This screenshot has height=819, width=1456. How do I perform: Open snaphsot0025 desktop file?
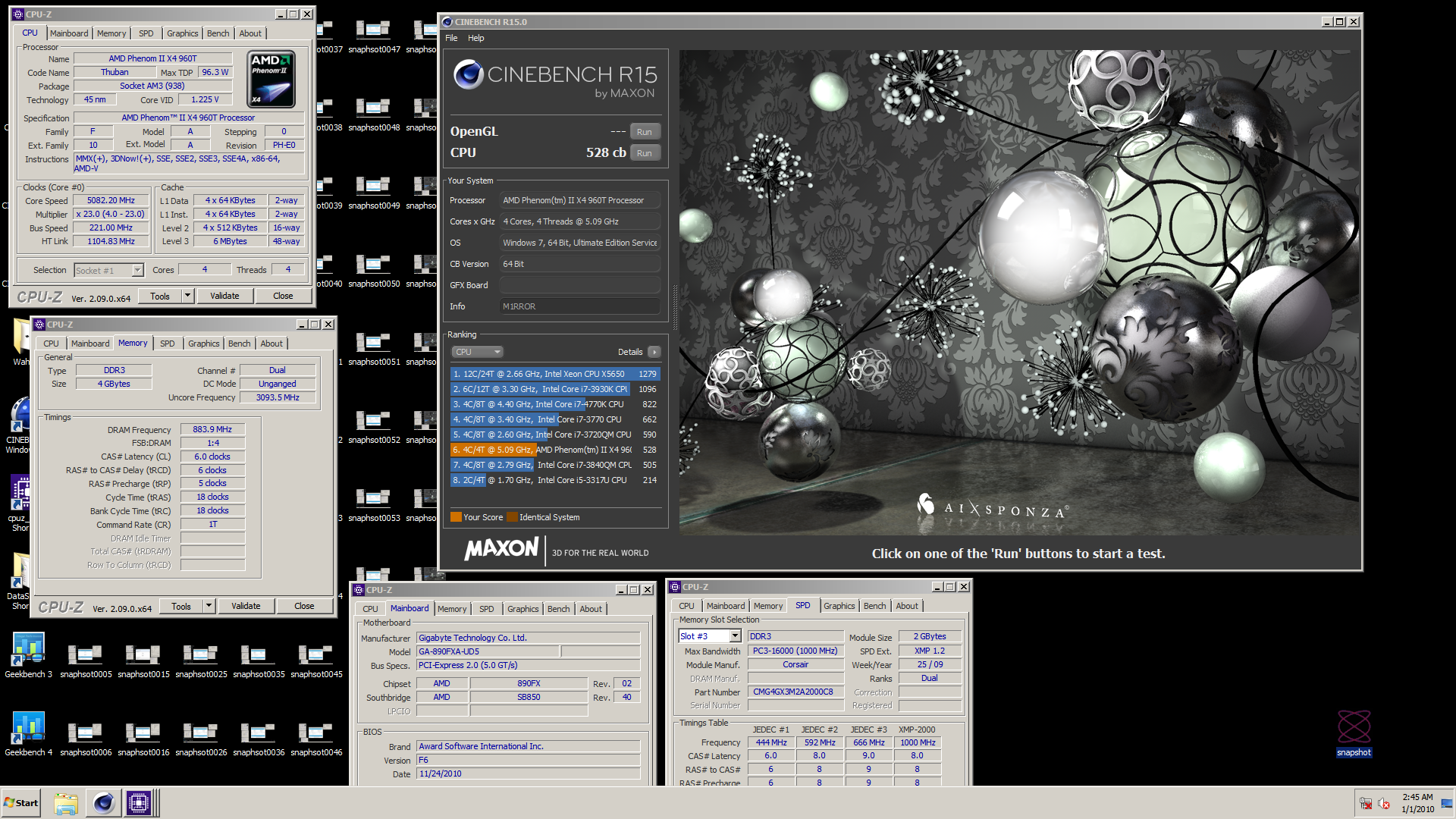coord(201,660)
